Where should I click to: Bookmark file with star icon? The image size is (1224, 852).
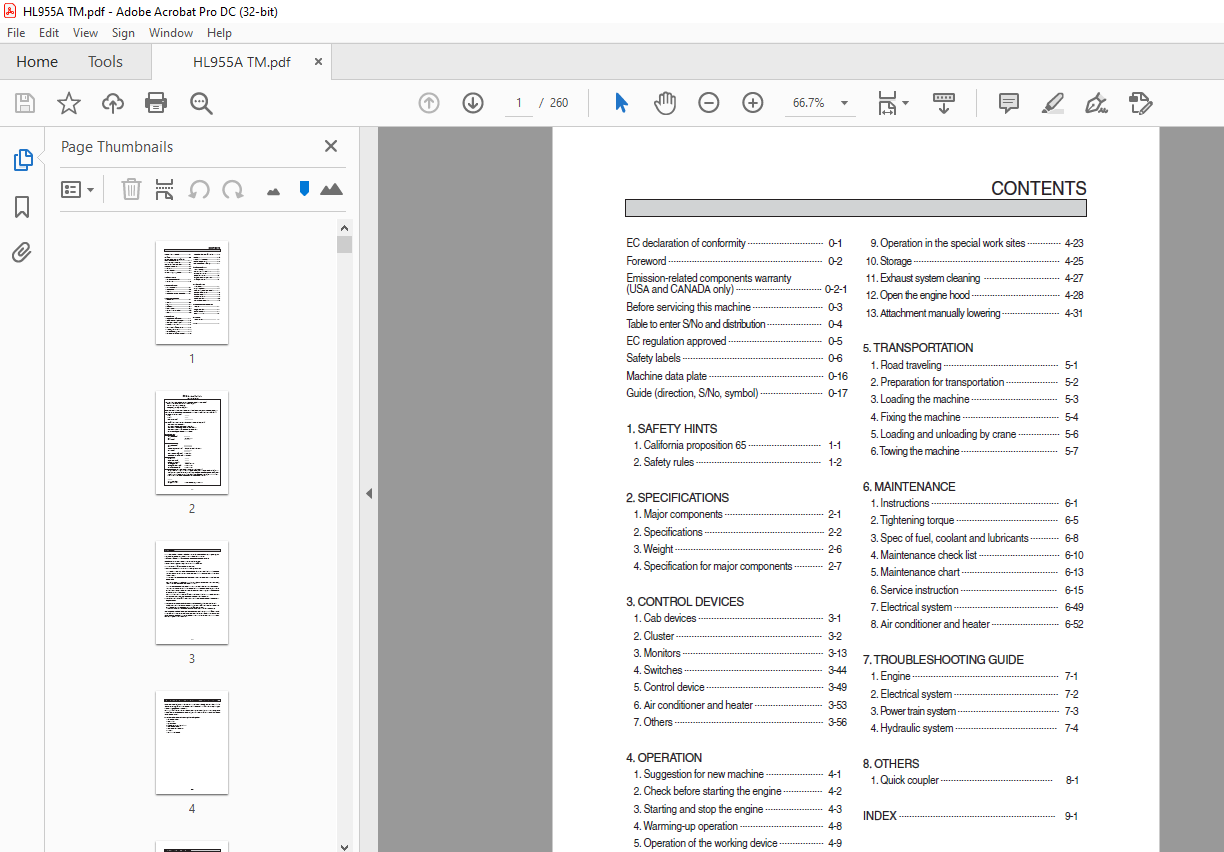(68, 103)
